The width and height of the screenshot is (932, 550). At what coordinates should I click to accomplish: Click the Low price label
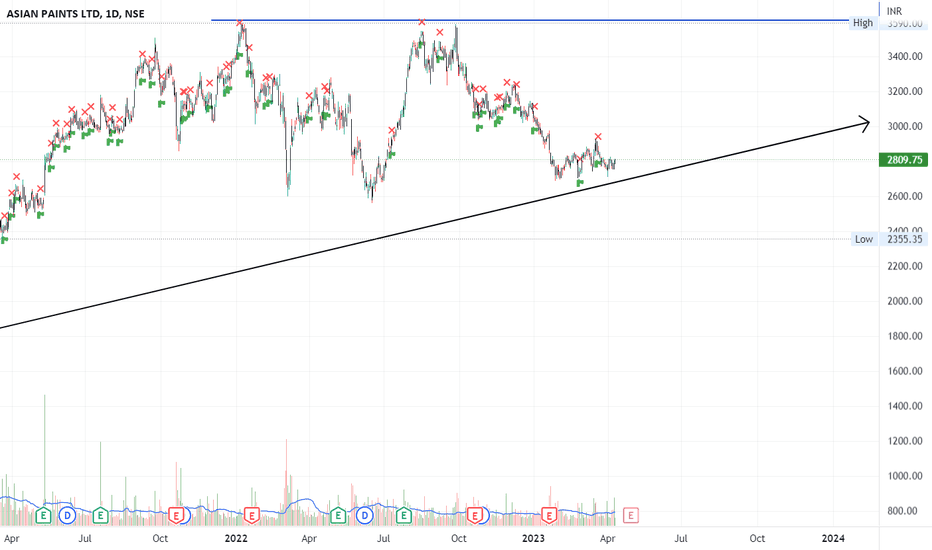[x=864, y=239]
